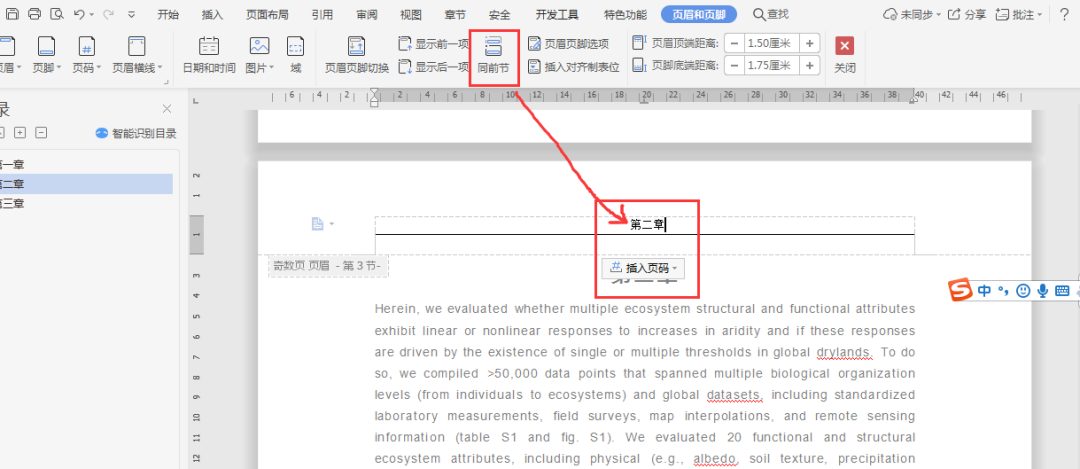Click the 第二章 header text
This screenshot has width=1080, height=469.
point(646,225)
